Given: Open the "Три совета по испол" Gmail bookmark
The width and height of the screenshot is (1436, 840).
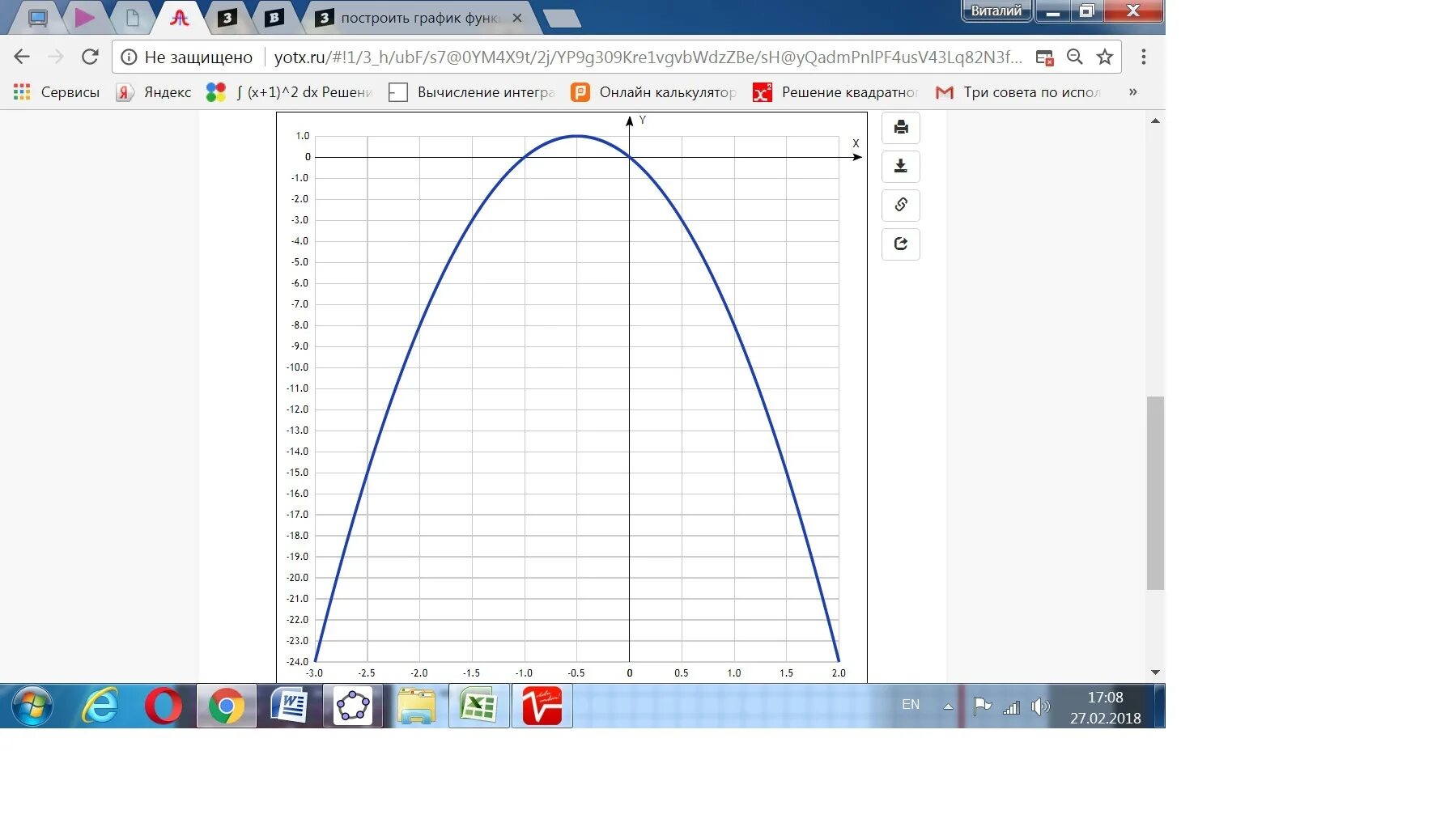Looking at the screenshot, I should (1018, 92).
